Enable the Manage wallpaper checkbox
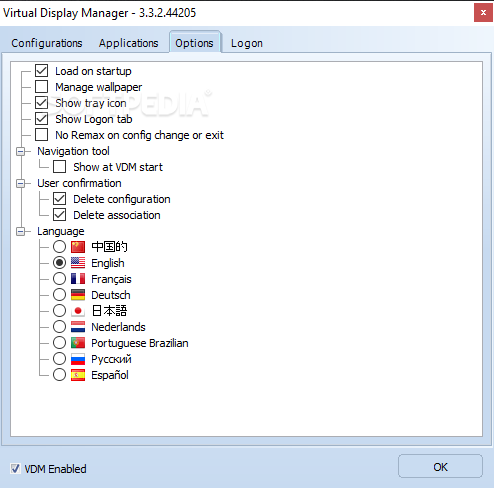 [x=42, y=87]
